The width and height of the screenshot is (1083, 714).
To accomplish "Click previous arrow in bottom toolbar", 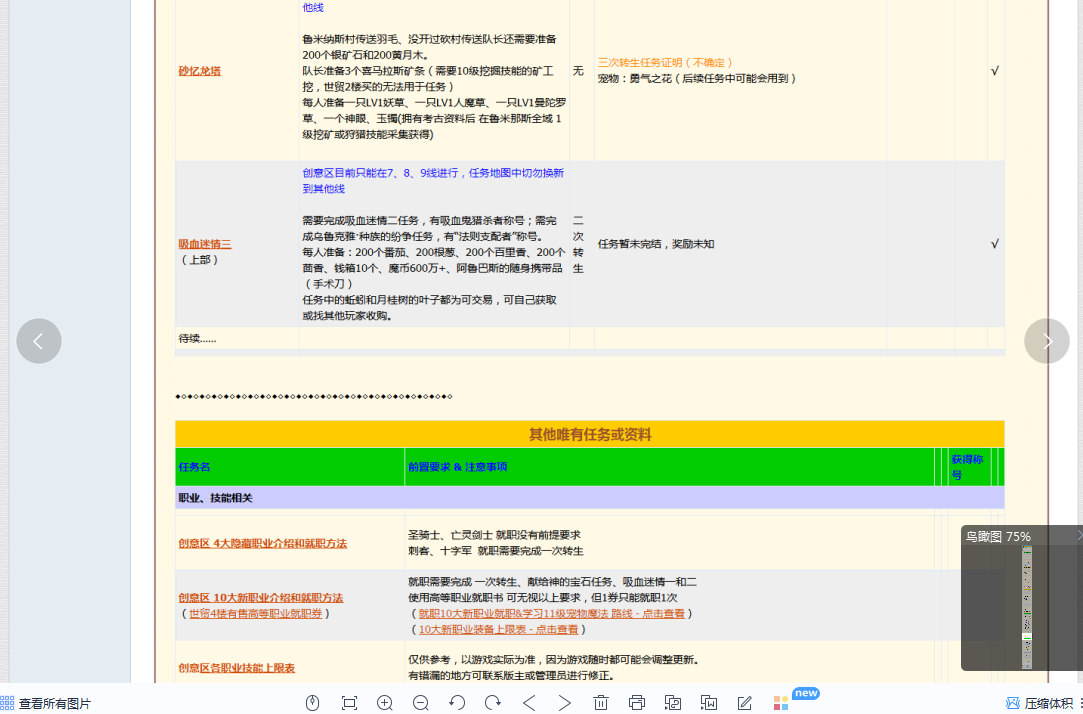I will point(529,703).
